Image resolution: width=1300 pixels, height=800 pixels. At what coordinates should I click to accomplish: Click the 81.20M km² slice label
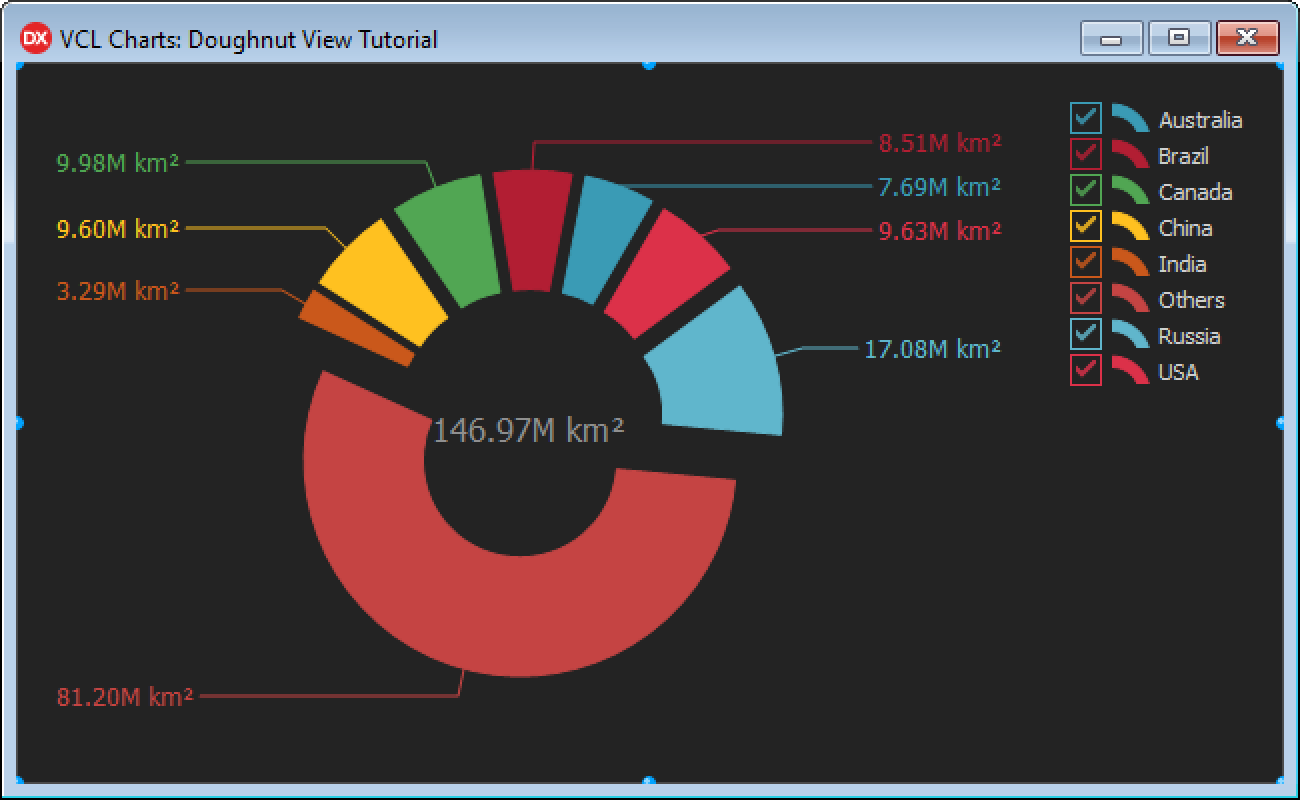125,697
